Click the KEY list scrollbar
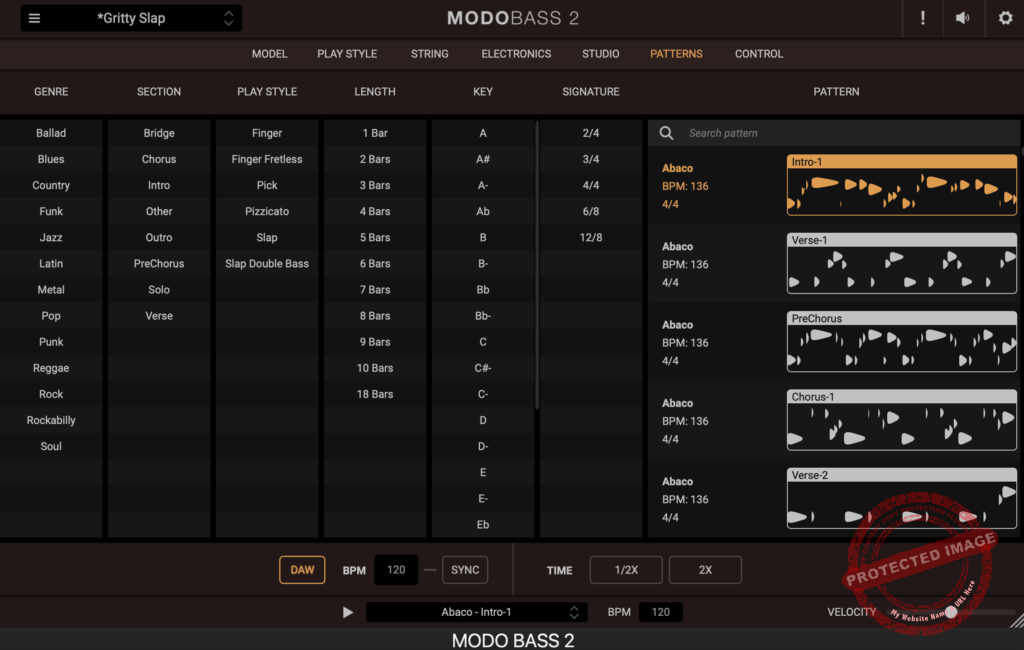The width and height of the screenshot is (1024, 650). (x=537, y=265)
